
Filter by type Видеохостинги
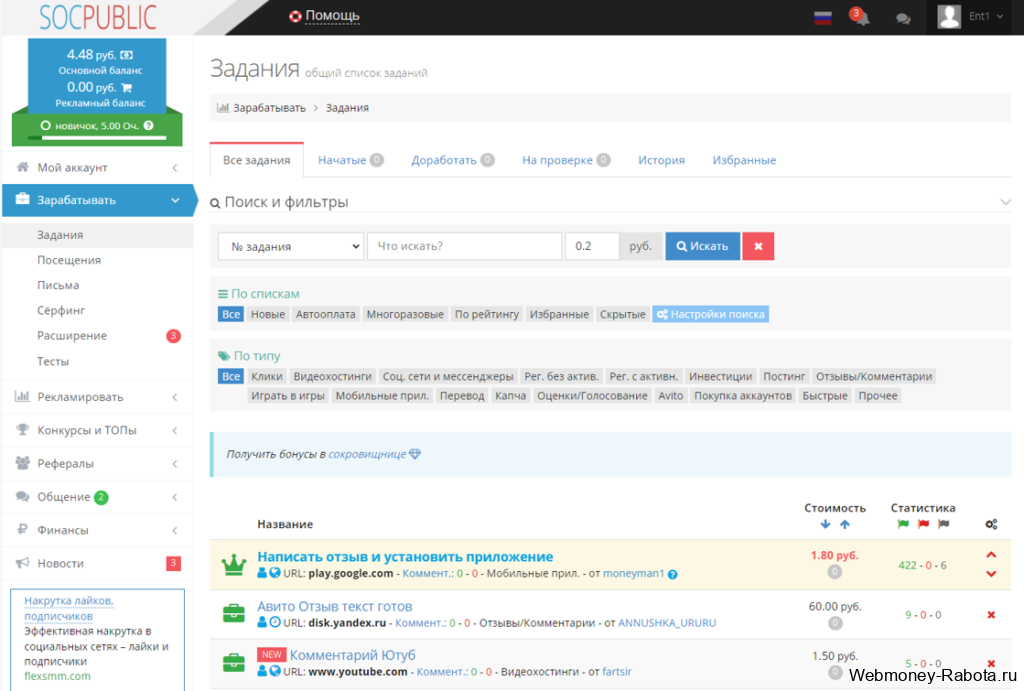(332, 376)
